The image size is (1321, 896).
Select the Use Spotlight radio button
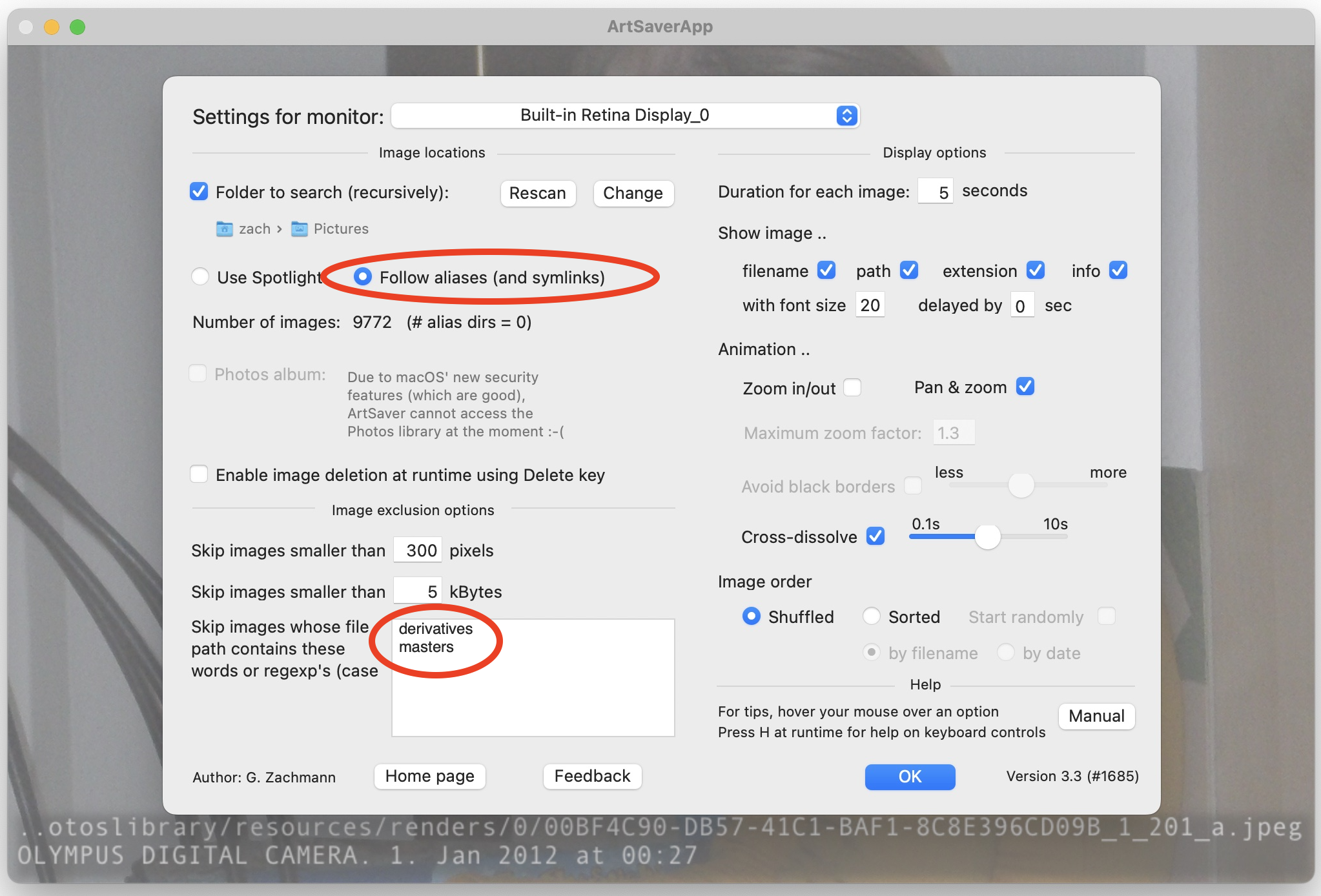200,277
